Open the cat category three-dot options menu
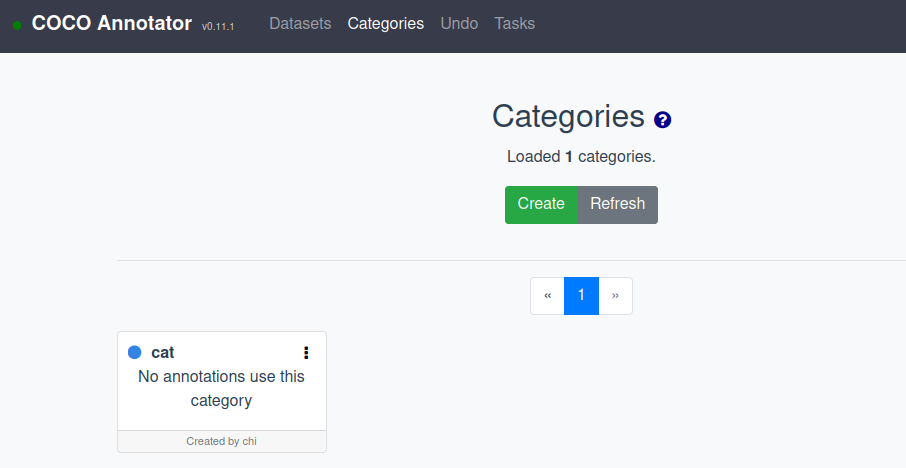906x468 pixels. coord(306,352)
